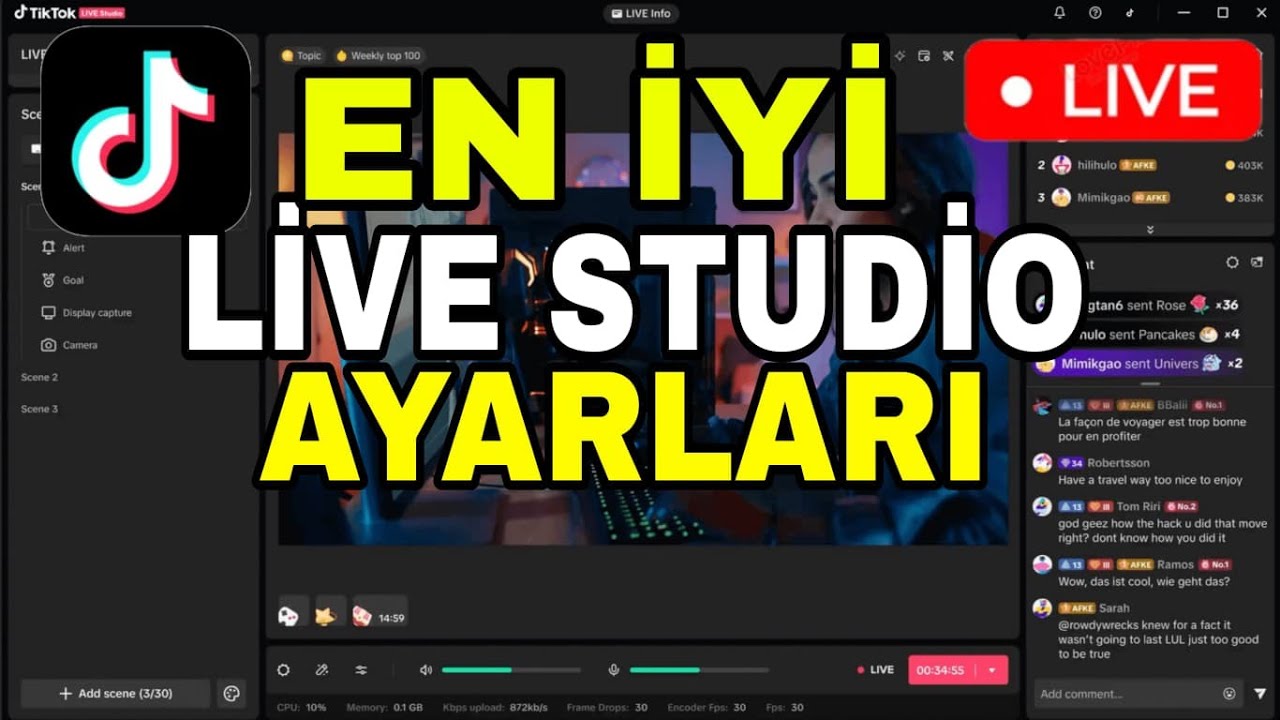Mute the speaker output
Screen dimensions: 1280x720
click(426, 670)
